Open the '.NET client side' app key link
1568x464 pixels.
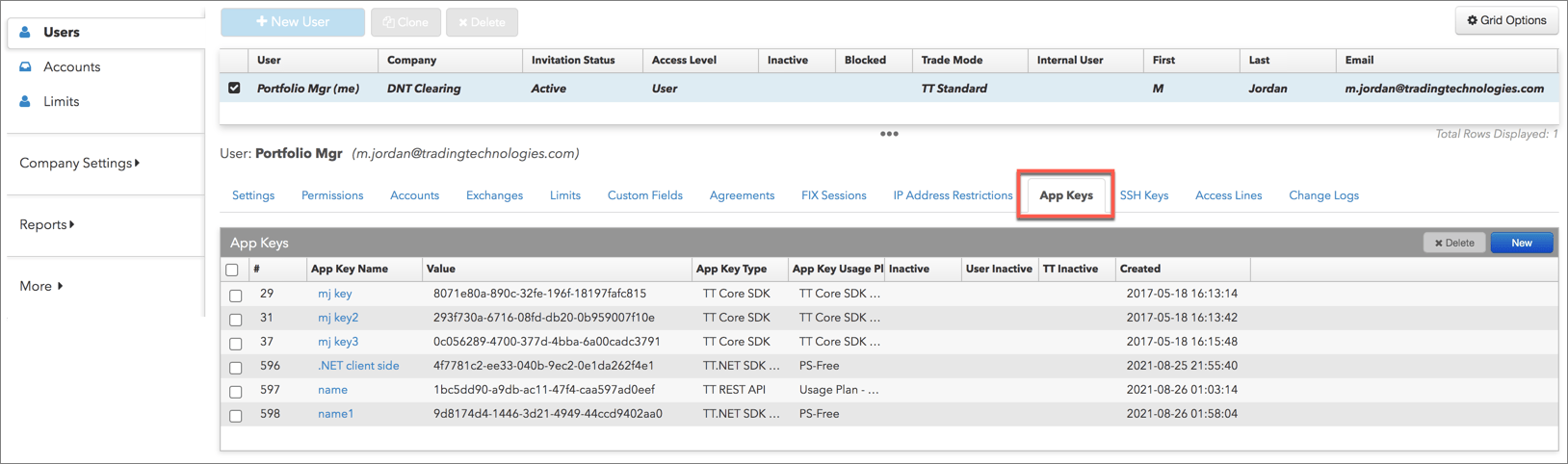358,366
